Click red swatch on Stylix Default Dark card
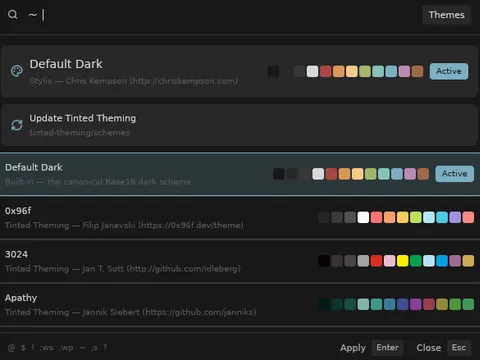The height and width of the screenshot is (360, 480). (x=325, y=71)
